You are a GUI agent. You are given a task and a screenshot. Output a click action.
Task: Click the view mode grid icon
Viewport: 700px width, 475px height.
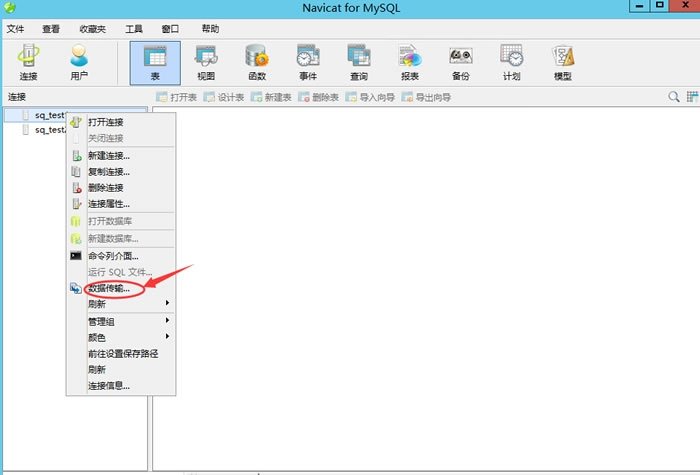692,96
